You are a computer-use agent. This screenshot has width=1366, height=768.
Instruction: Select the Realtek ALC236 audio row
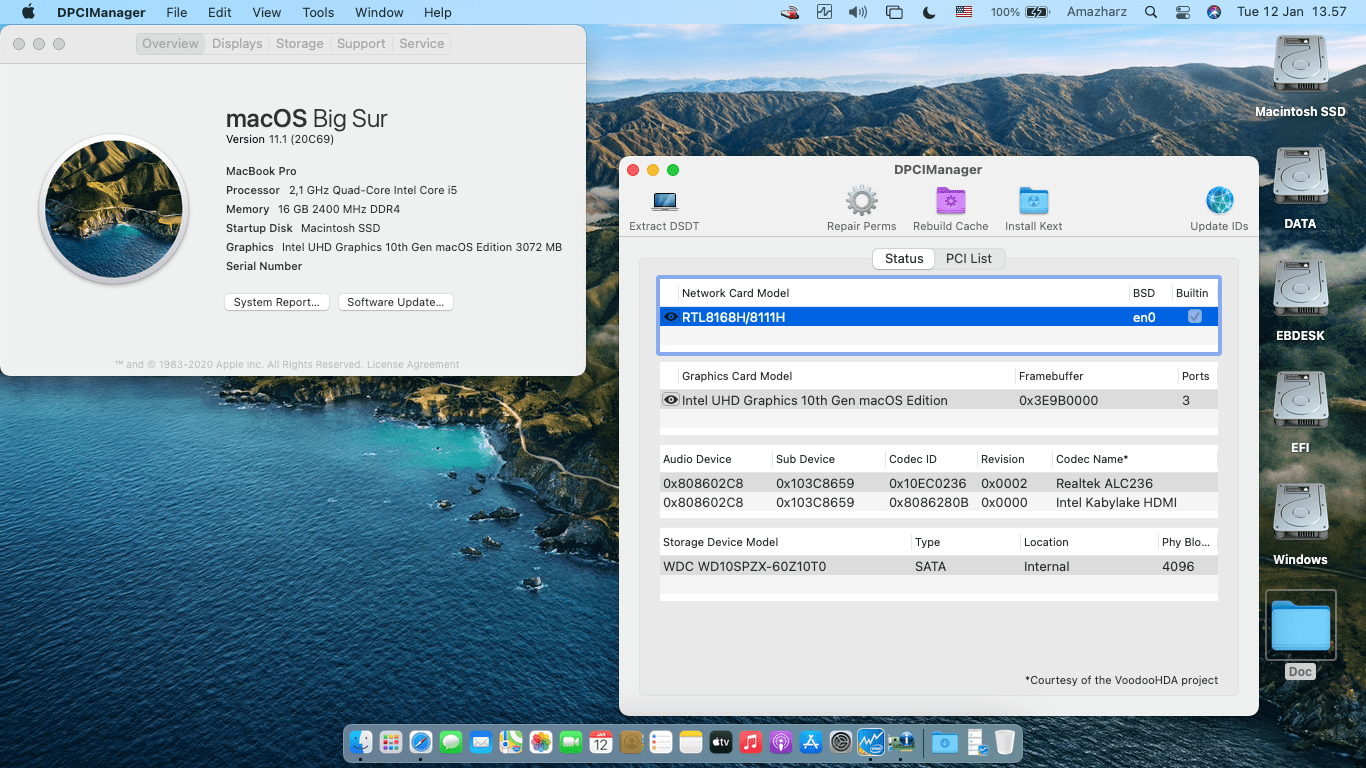pos(938,483)
